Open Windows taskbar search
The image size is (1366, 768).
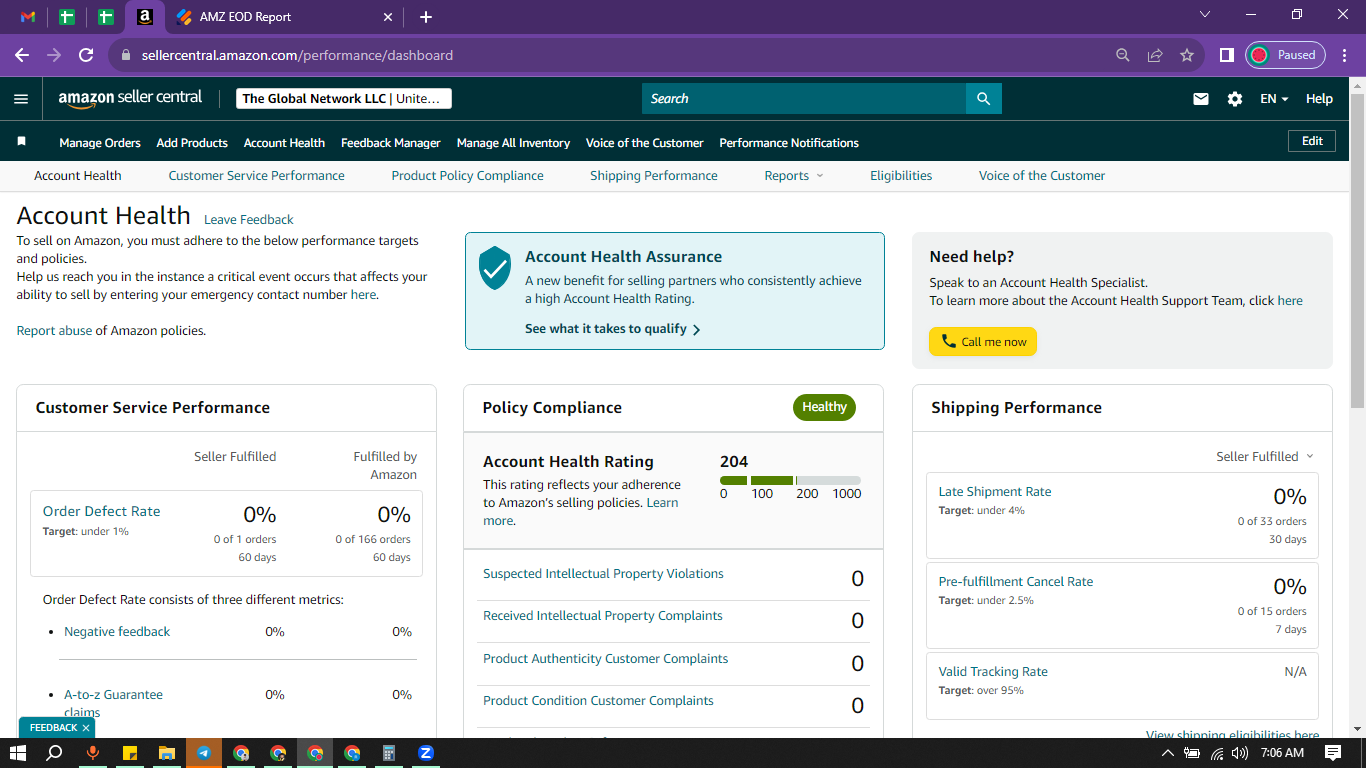(x=55, y=753)
